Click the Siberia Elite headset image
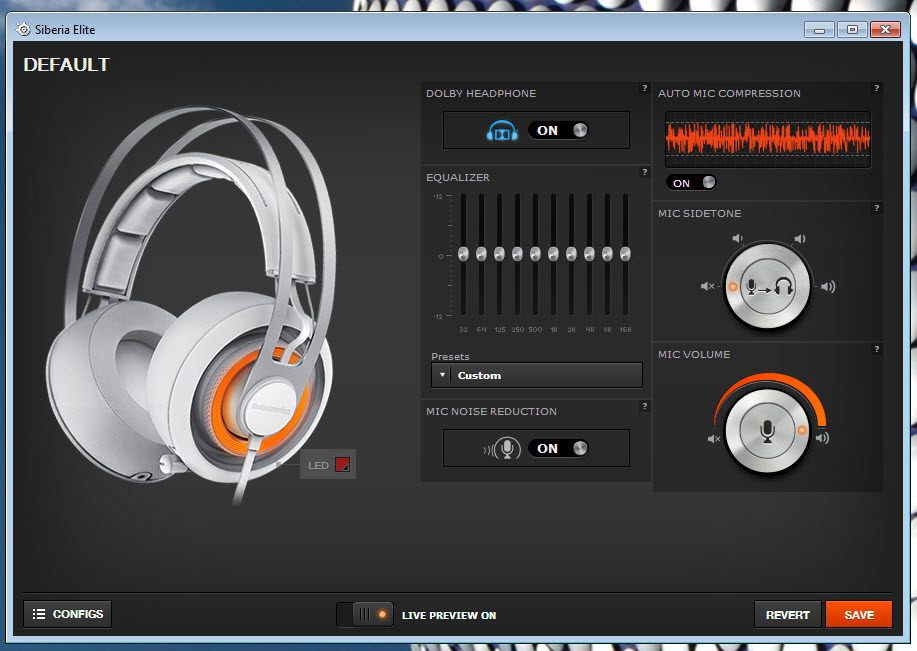Image resolution: width=917 pixels, height=651 pixels. click(x=193, y=304)
